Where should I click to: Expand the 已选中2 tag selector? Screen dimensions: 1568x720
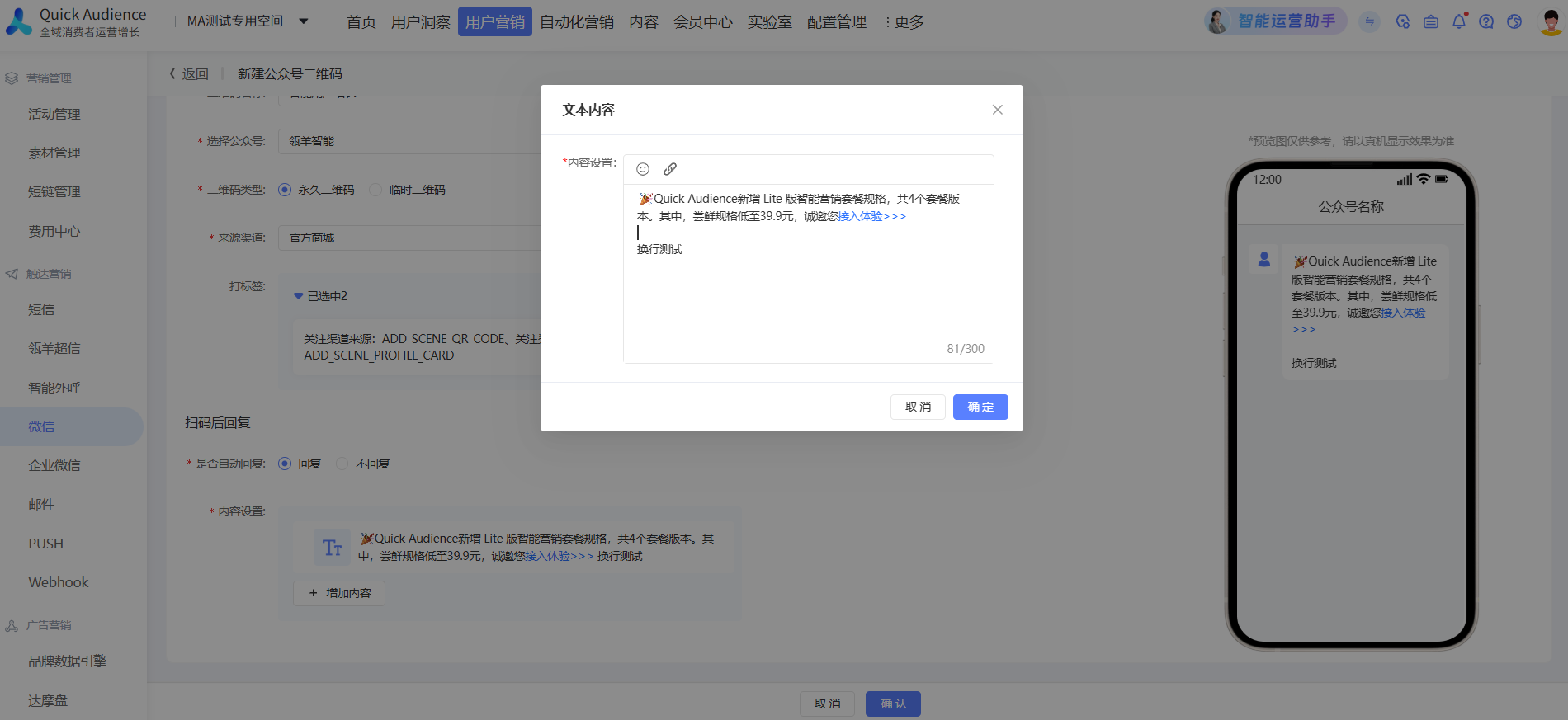[x=321, y=296]
